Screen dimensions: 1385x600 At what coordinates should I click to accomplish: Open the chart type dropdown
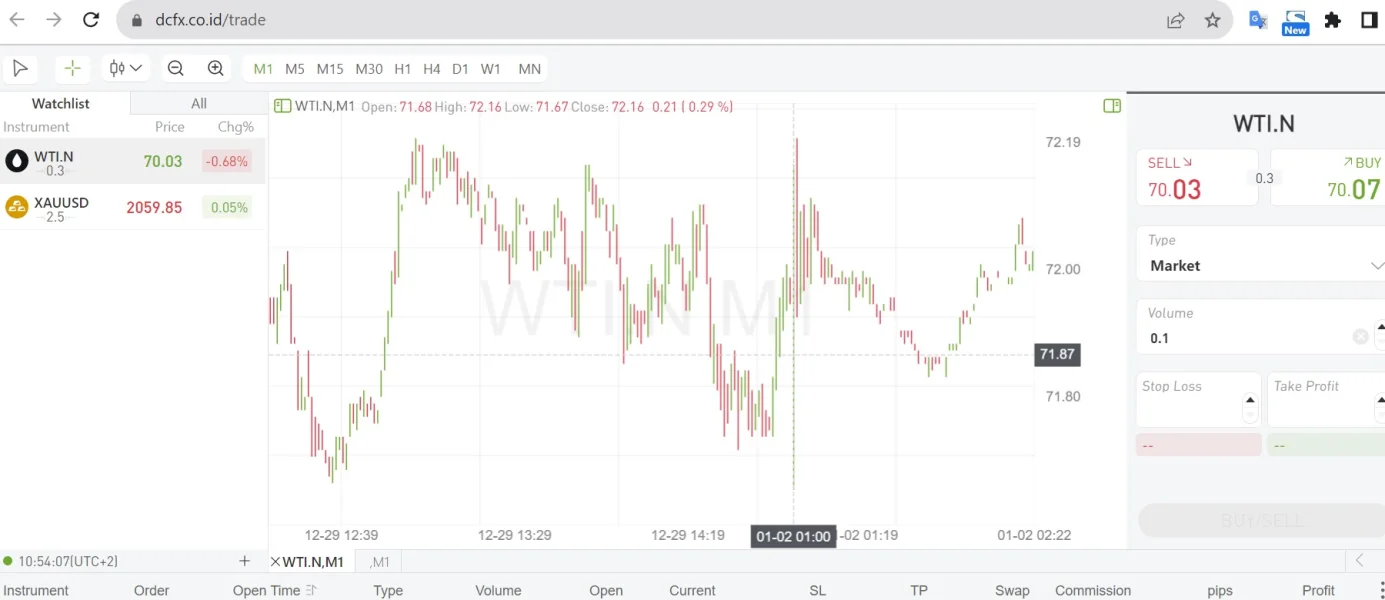(127, 68)
